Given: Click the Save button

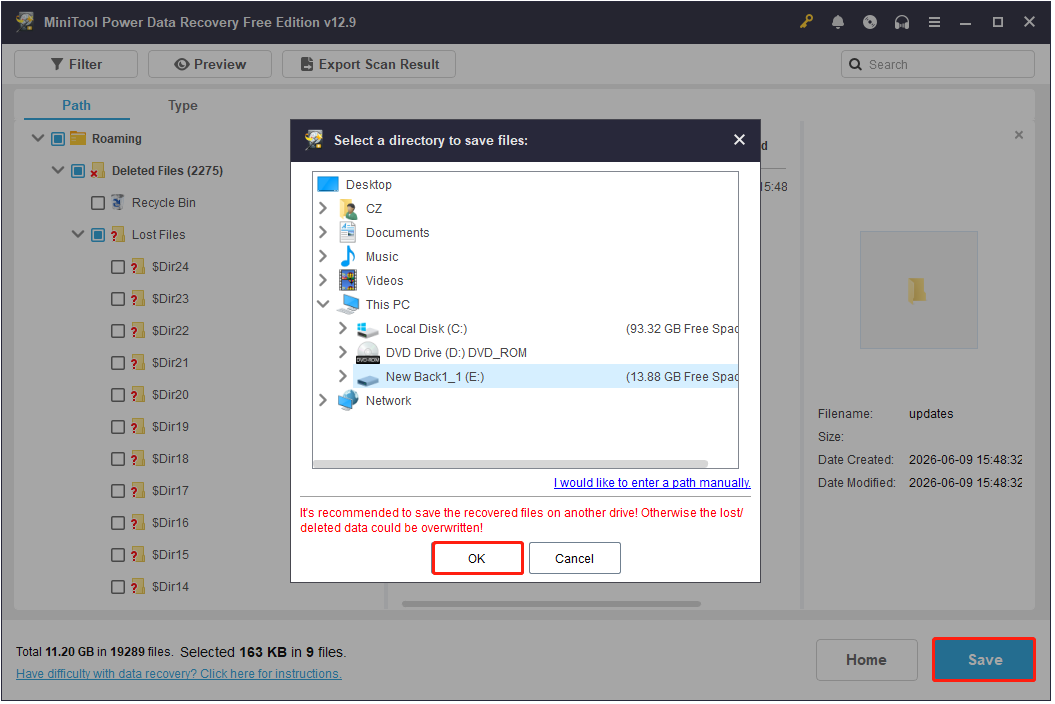Looking at the screenshot, I should tap(986, 662).
